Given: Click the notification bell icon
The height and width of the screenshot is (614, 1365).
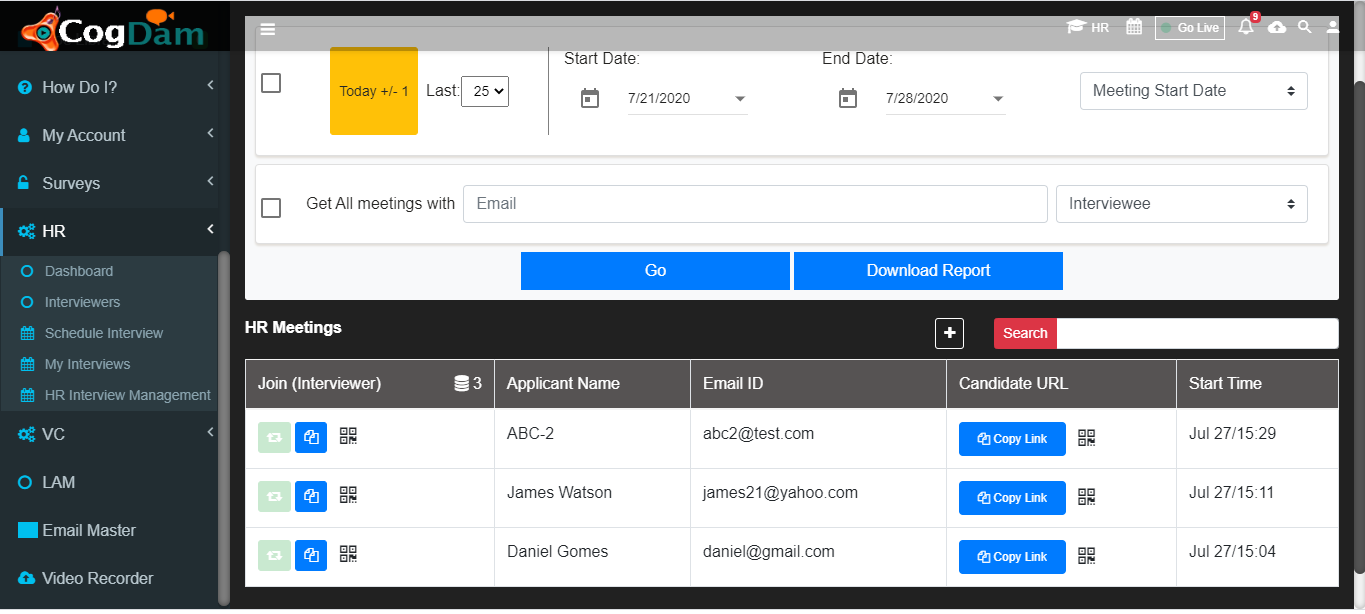Looking at the screenshot, I should [1246, 27].
